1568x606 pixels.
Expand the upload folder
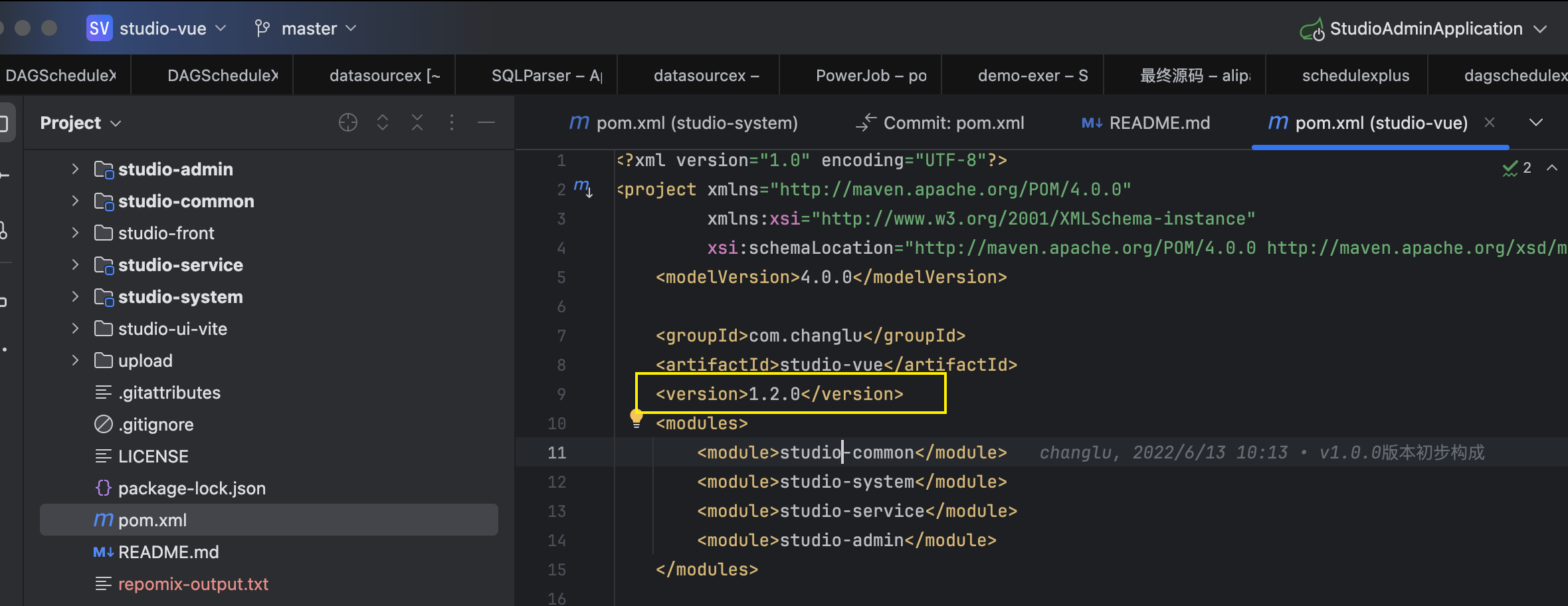click(x=75, y=361)
